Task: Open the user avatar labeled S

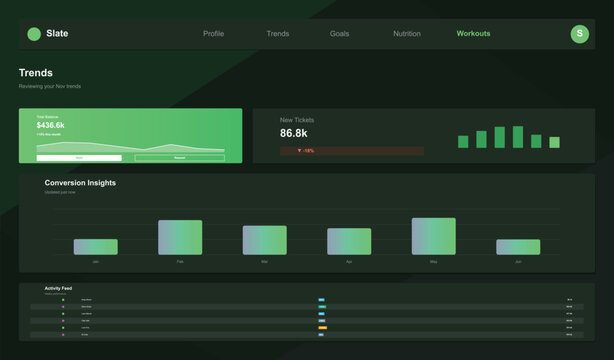Action: coord(580,34)
